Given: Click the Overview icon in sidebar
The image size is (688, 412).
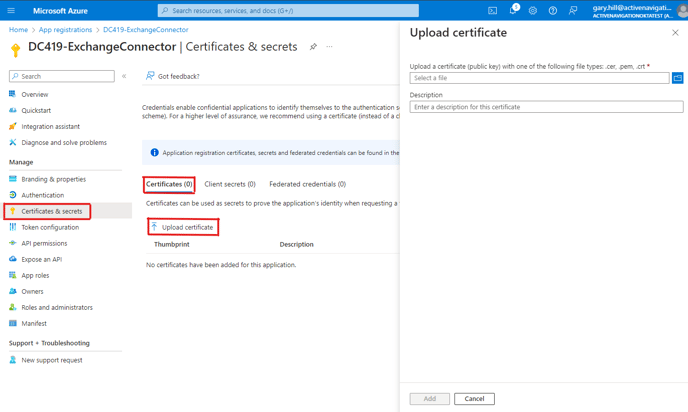Looking at the screenshot, I should (x=13, y=94).
